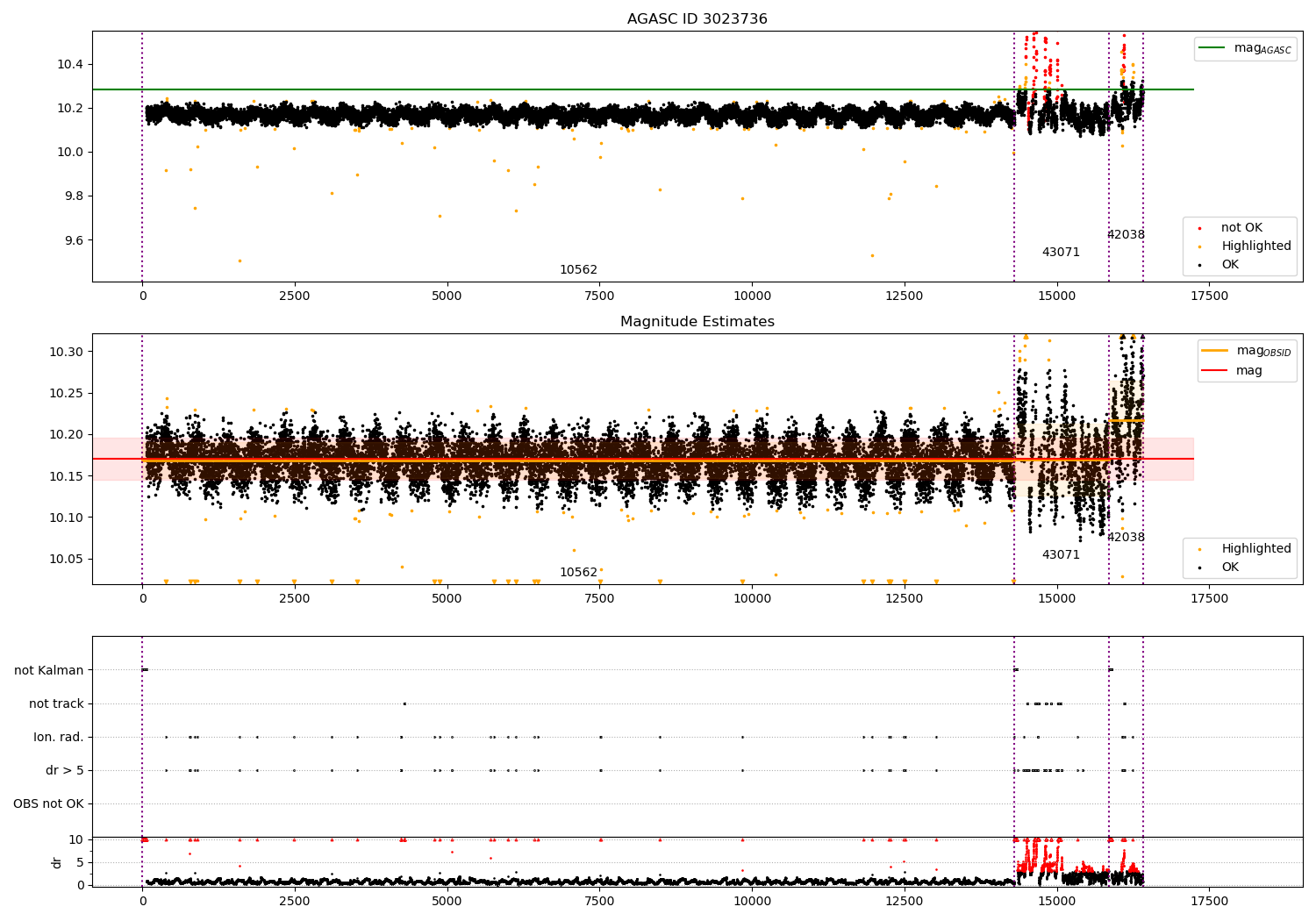Click '10562' in the Magnitude Estimates plot
Viewport: 1316px width, 921px height.
(578, 572)
